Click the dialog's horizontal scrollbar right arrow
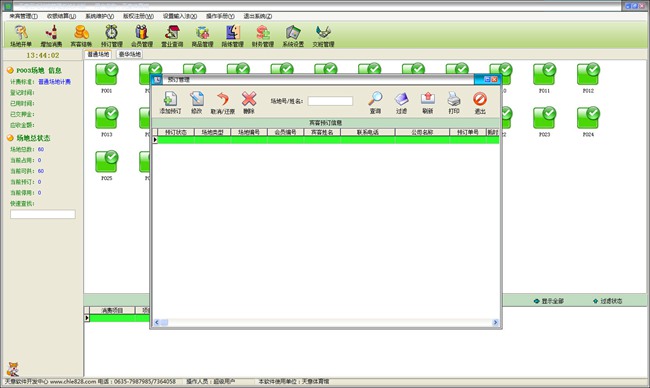Image resolution: width=650 pixels, height=388 pixels. (495, 322)
